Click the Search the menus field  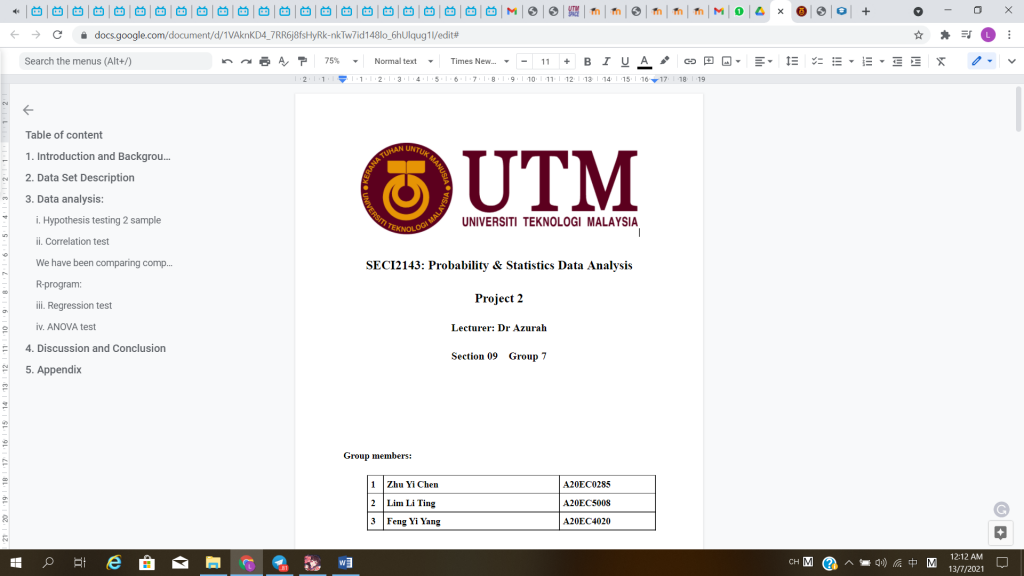pos(115,61)
